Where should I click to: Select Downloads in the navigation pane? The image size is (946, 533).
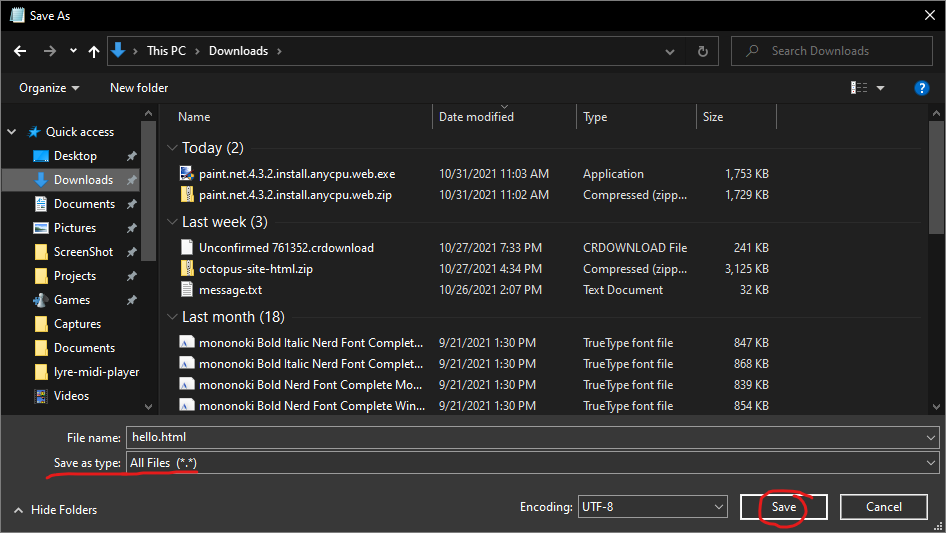click(x=83, y=180)
